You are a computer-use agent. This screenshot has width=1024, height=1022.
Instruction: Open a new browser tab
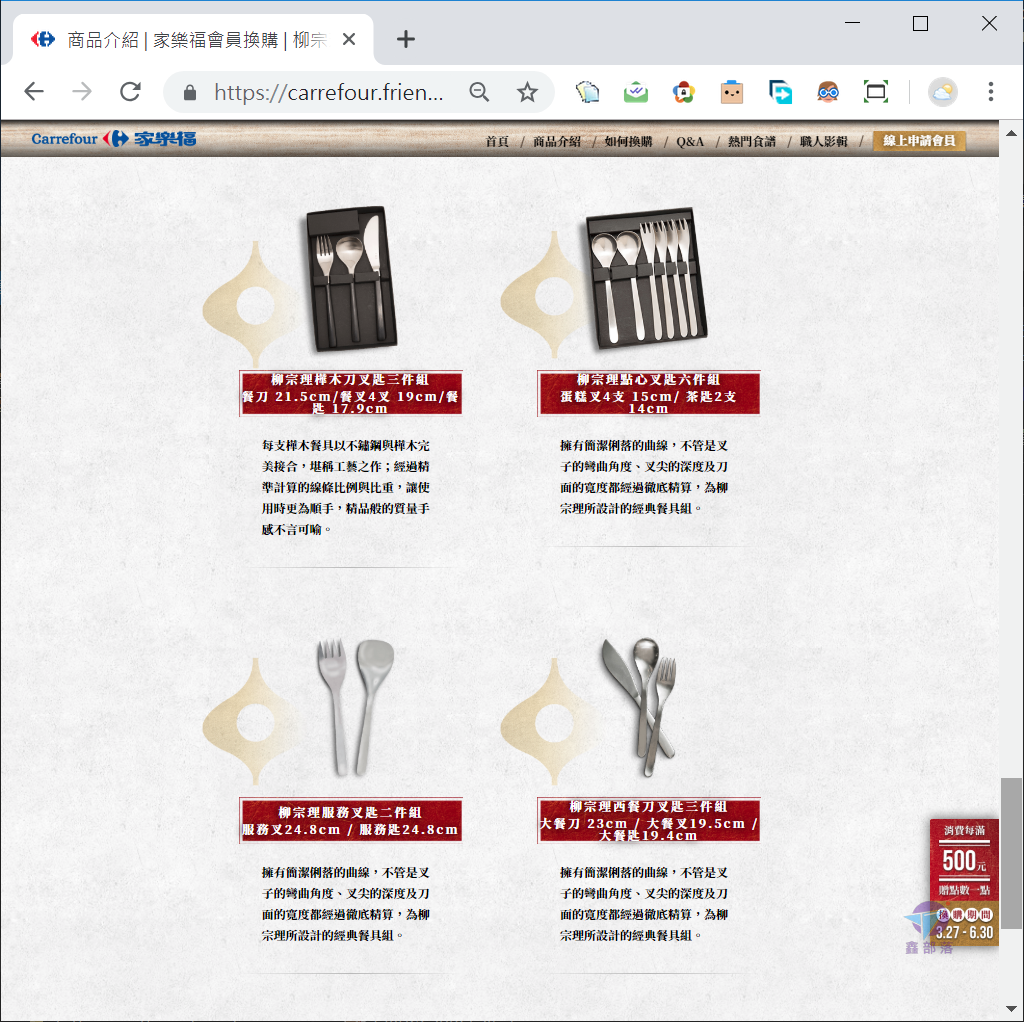(x=406, y=39)
